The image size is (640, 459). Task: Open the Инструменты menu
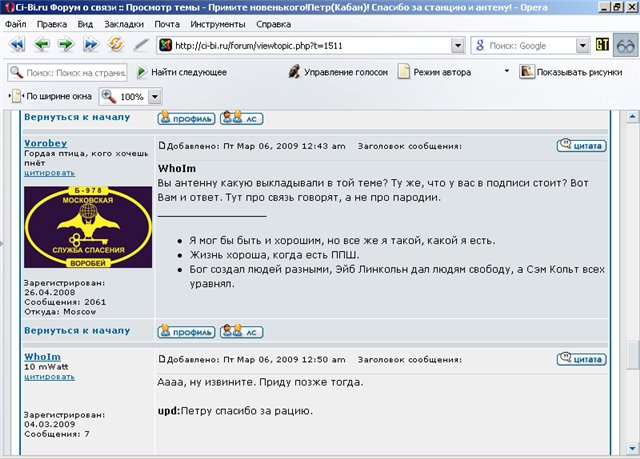217,22
